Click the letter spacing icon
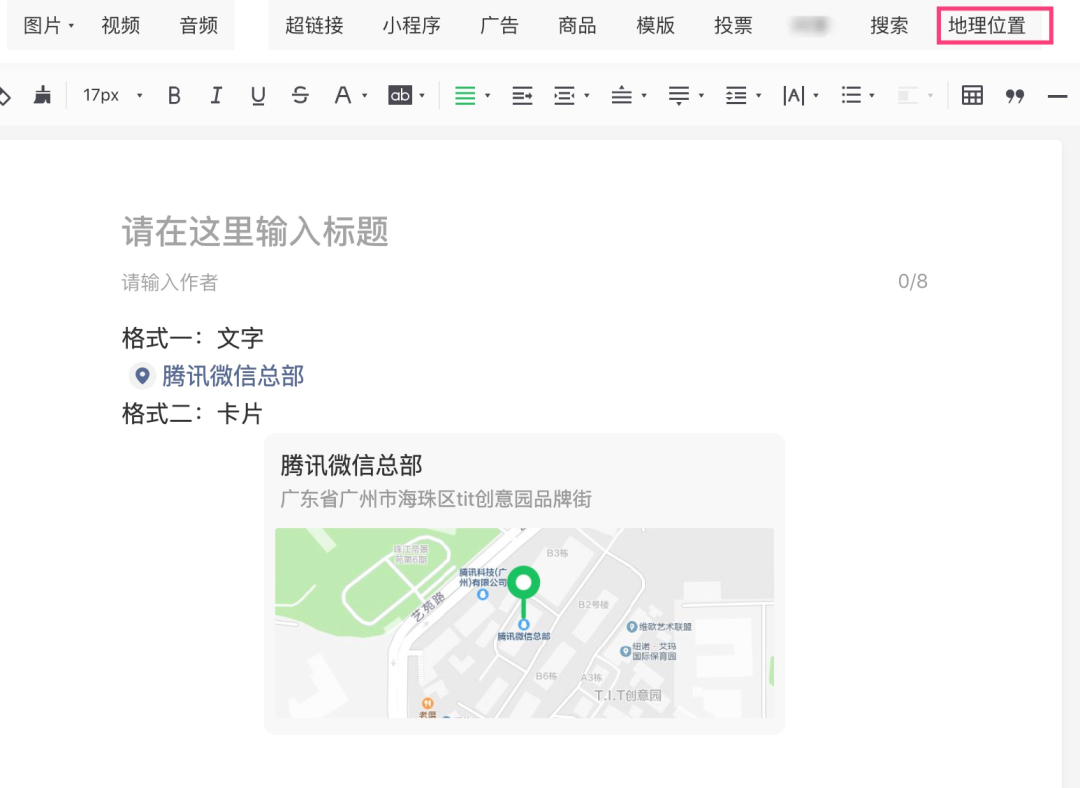 click(793, 95)
